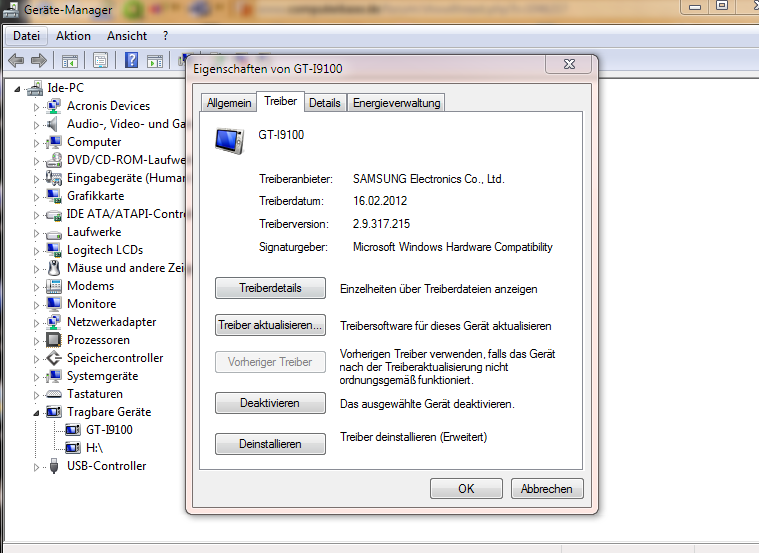
Task: Open the Ansicht menu
Action: tap(127, 36)
